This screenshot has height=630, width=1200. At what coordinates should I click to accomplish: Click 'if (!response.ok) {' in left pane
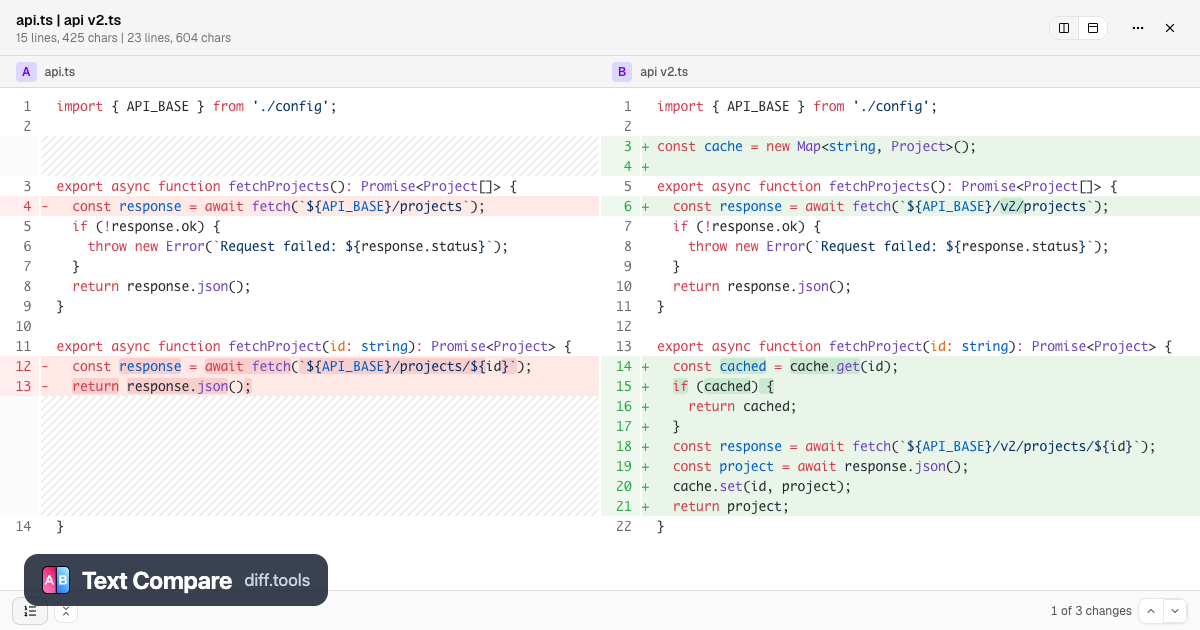146,226
